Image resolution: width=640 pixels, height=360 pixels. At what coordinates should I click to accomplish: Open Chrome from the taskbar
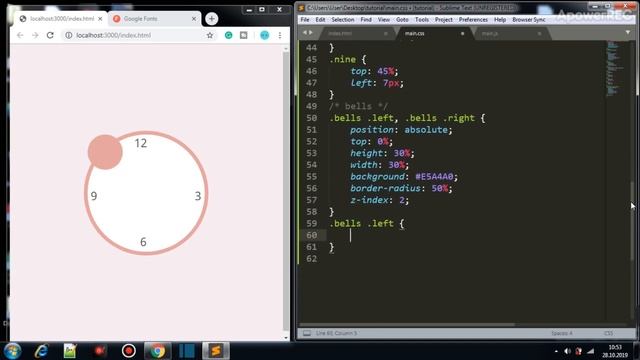pos(157,351)
